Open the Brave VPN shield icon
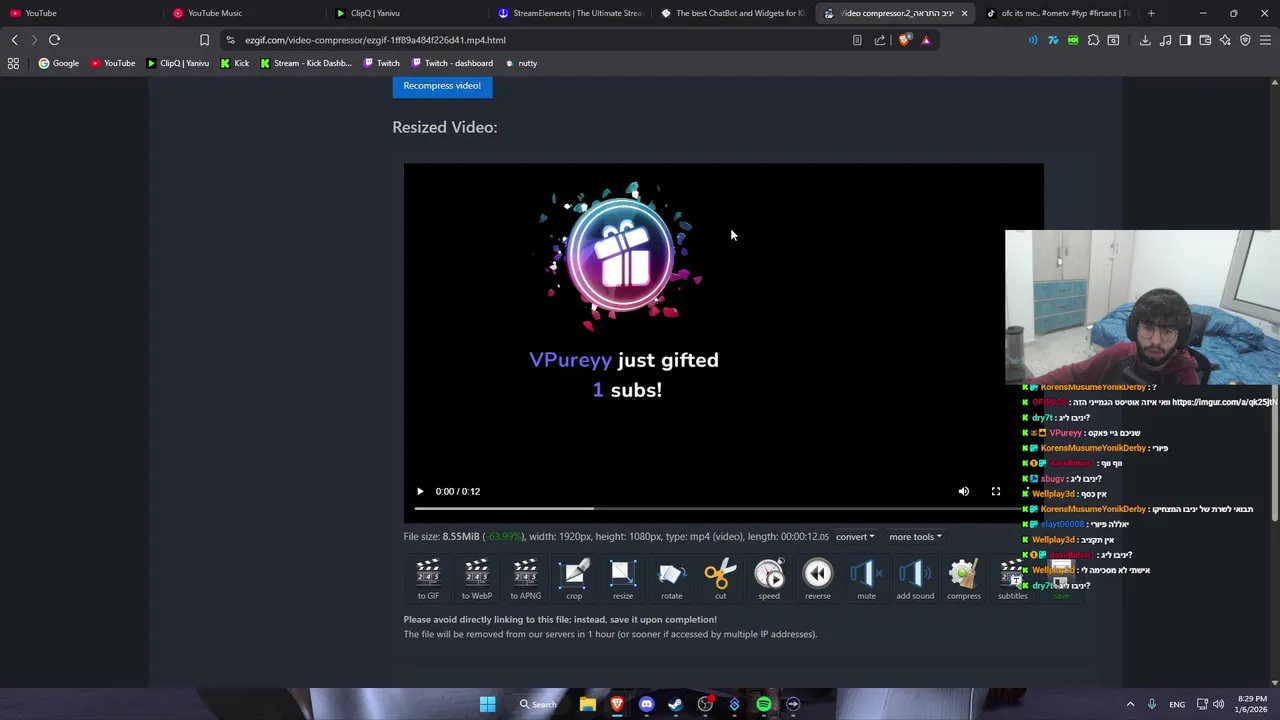Viewport: 1280px width, 720px height. point(1245,40)
